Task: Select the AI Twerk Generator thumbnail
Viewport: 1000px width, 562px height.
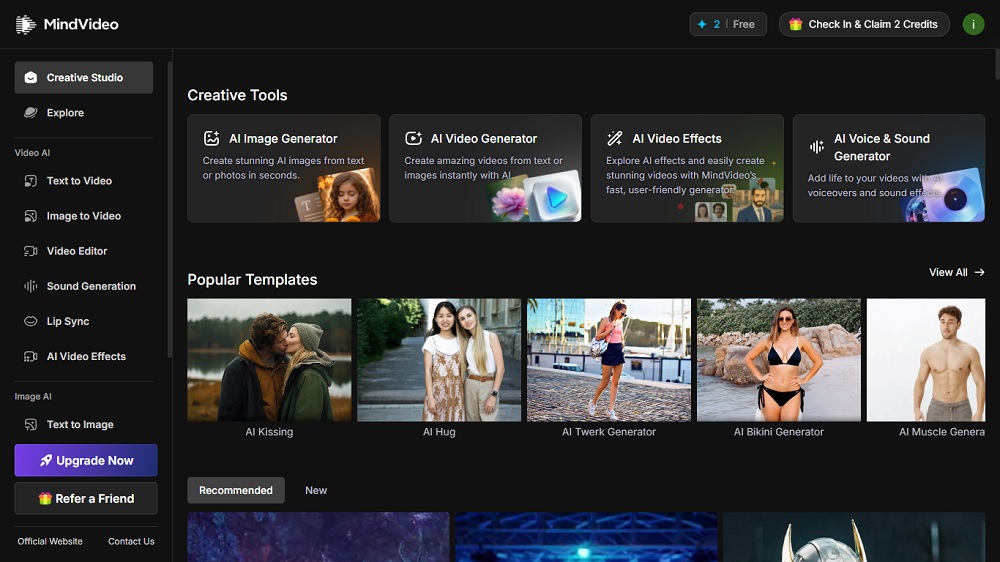Action: pyautogui.click(x=608, y=360)
